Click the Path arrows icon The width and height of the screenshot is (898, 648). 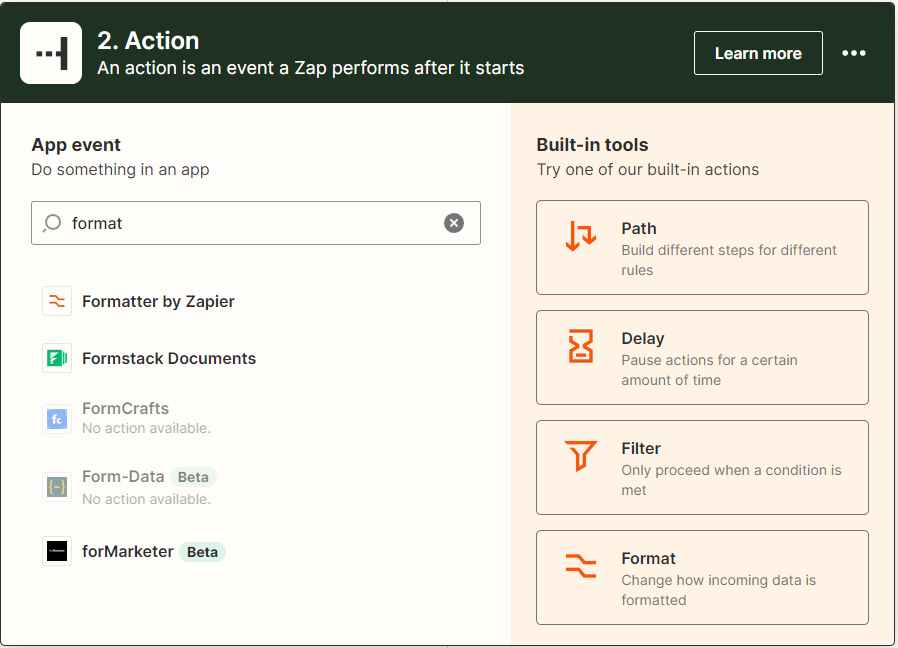581,236
